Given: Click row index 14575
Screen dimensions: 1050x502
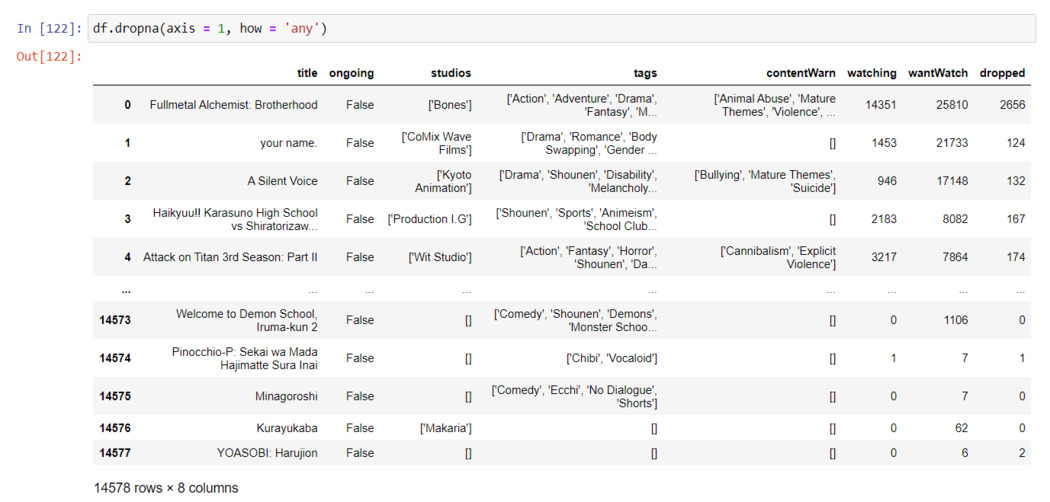Looking at the screenshot, I should point(115,396).
